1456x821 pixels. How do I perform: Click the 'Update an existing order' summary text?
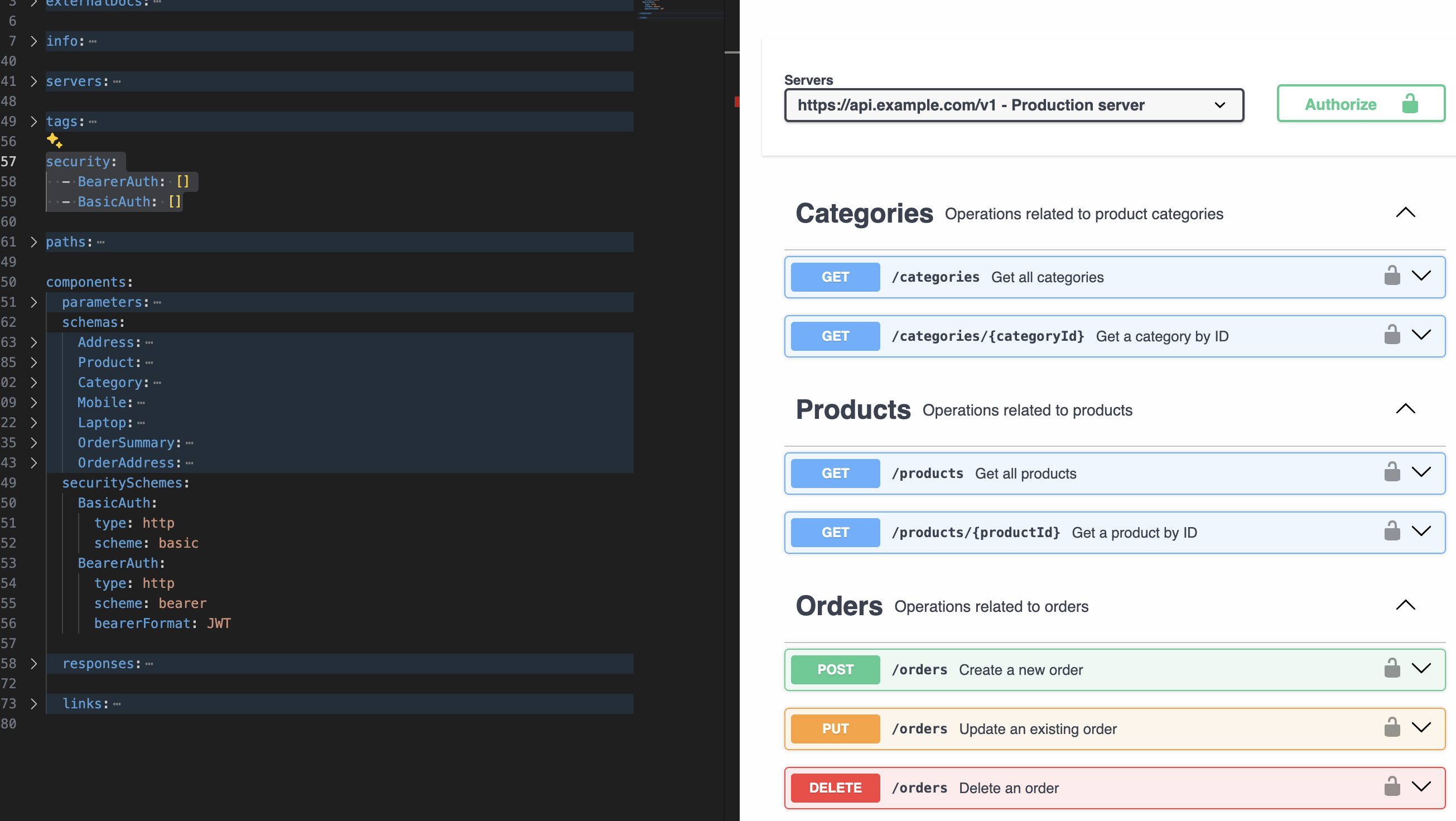[1037, 729]
